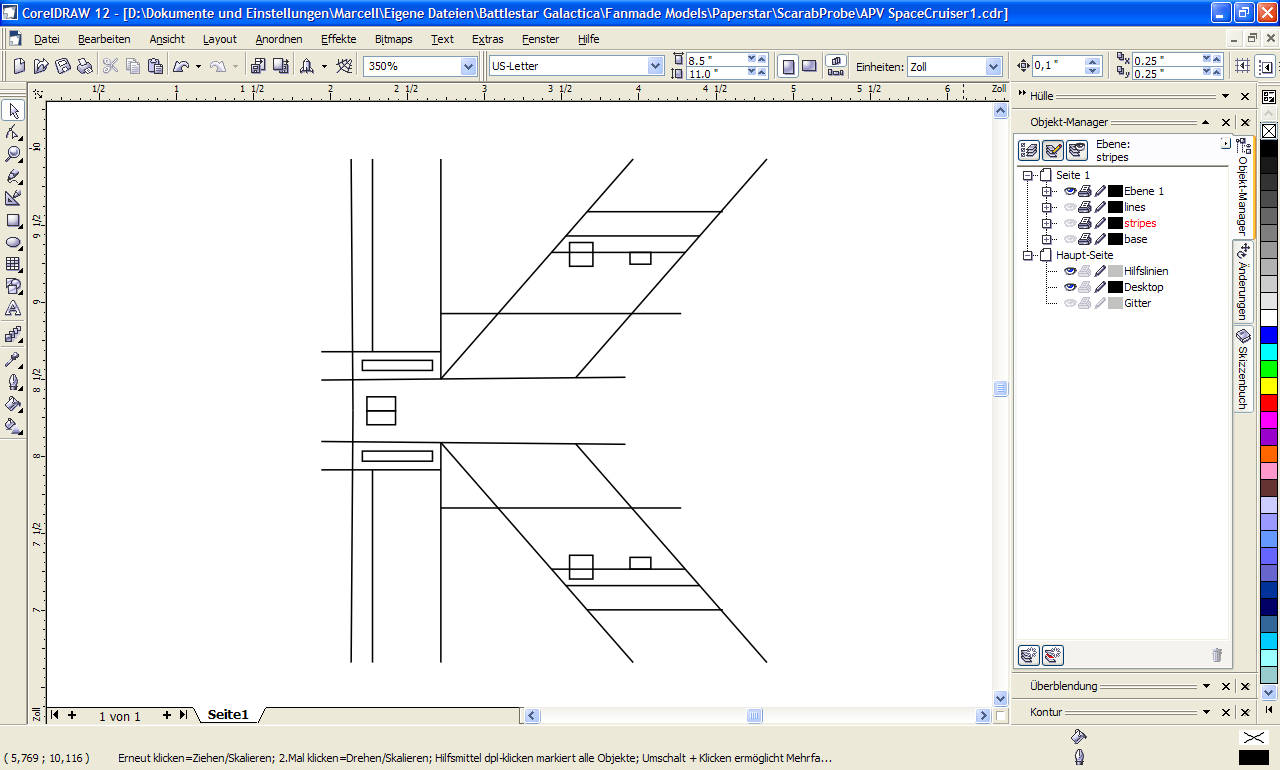The height and width of the screenshot is (770, 1280).
Task: Select the Fill bucket tool
Action: tap(13, 403)
